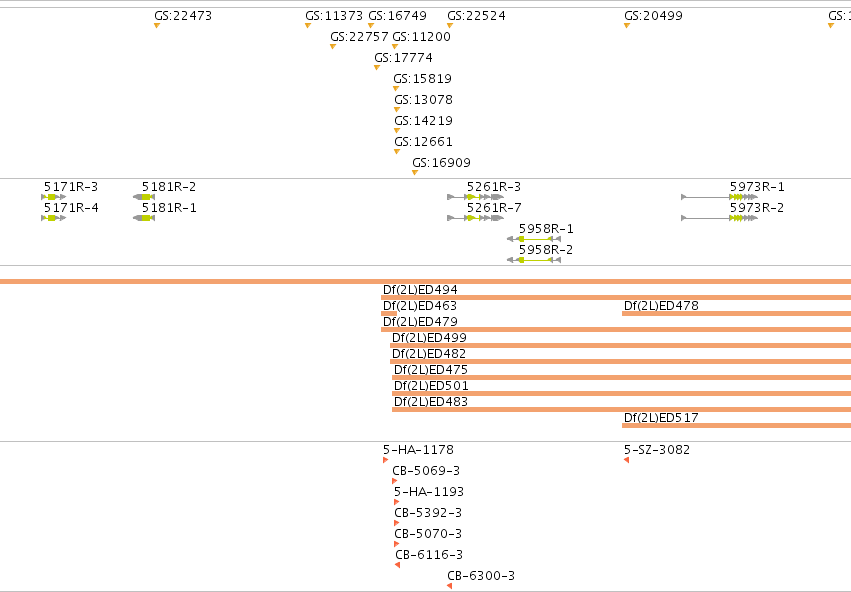Click the Df(2L)ED494 label

click(x=420, y=290)
